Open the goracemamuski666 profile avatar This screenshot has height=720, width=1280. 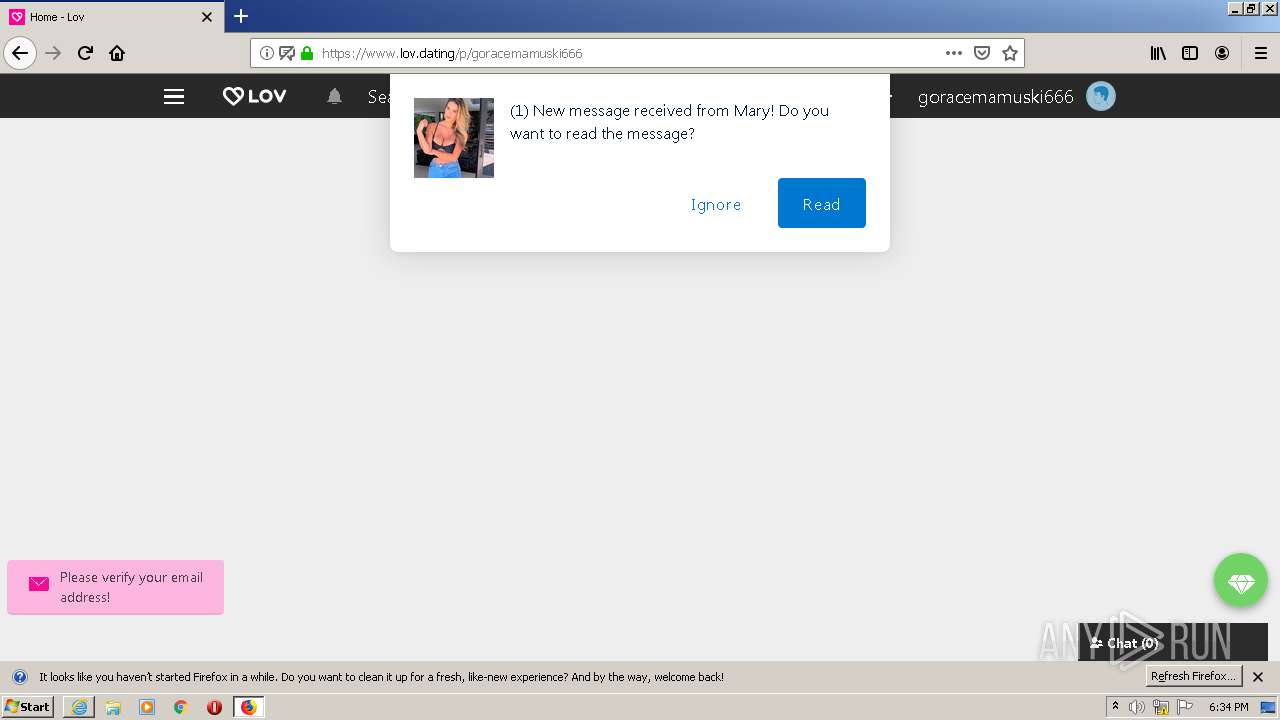1101,96
